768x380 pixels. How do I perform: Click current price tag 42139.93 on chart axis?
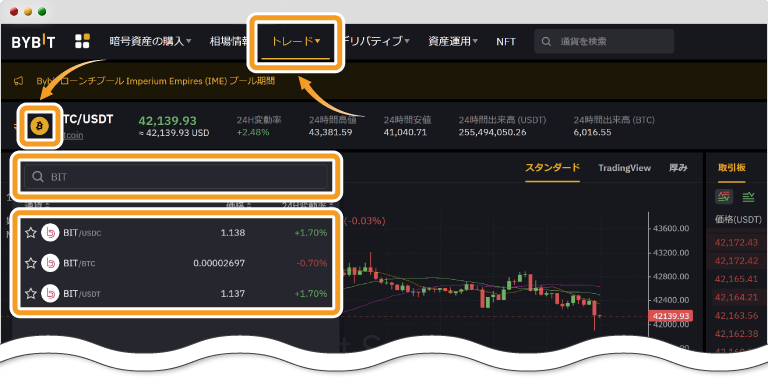pyautogui.click(x=670, y=316)
